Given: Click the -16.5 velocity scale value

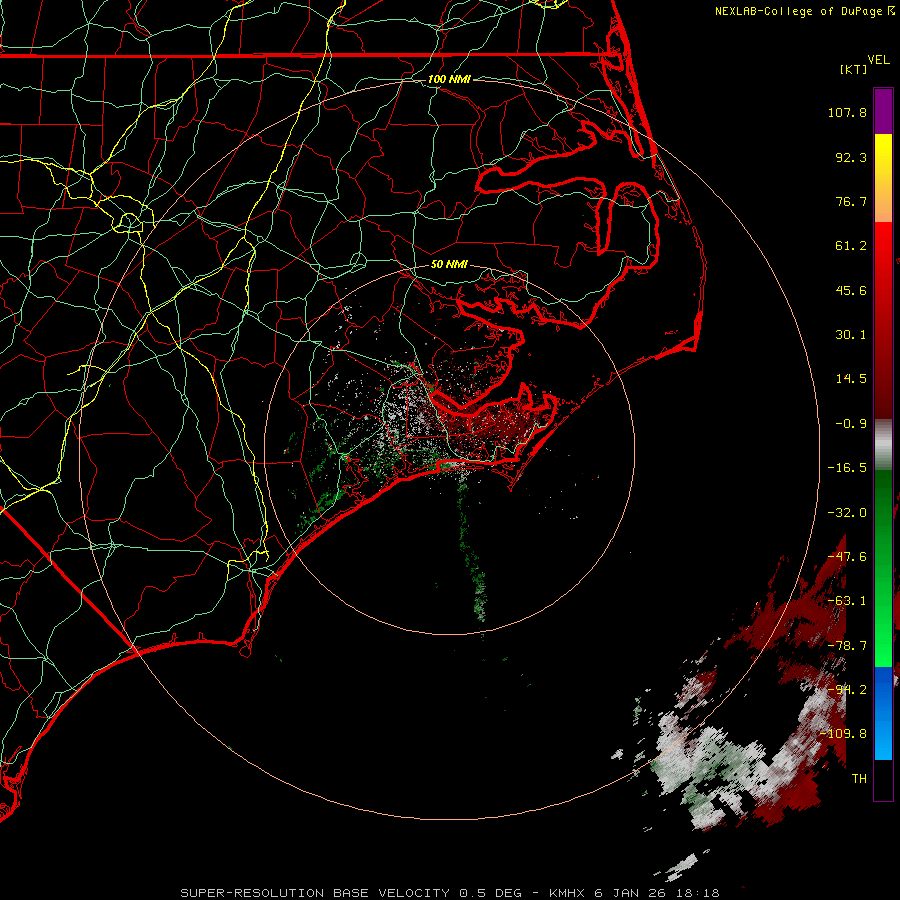Looking at the screenshot, I should tap(847, 468).
